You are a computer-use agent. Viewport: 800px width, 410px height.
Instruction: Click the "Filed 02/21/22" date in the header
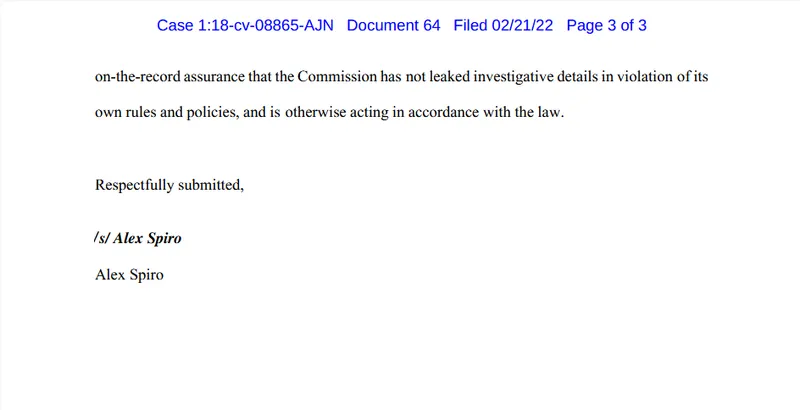point(503,25)
